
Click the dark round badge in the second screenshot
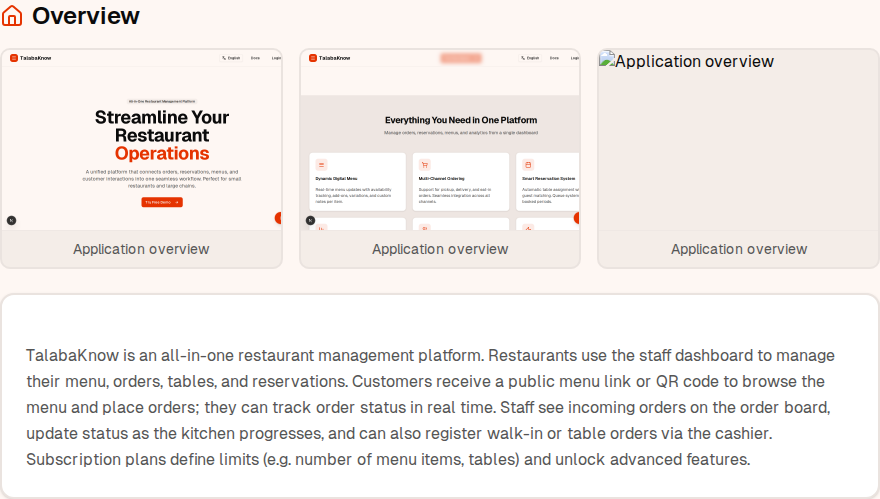[310, 220]
